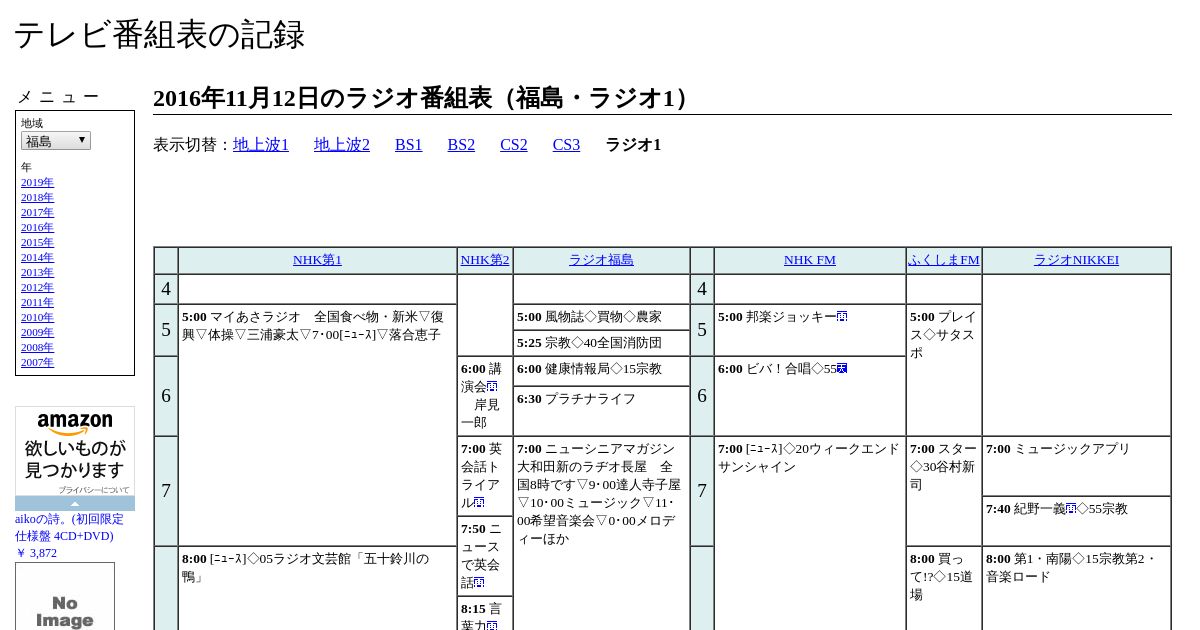The width and height of the screenshot is (1200, 630).
Task: Open the 2014年 year link
Action: tap(37, 257)
